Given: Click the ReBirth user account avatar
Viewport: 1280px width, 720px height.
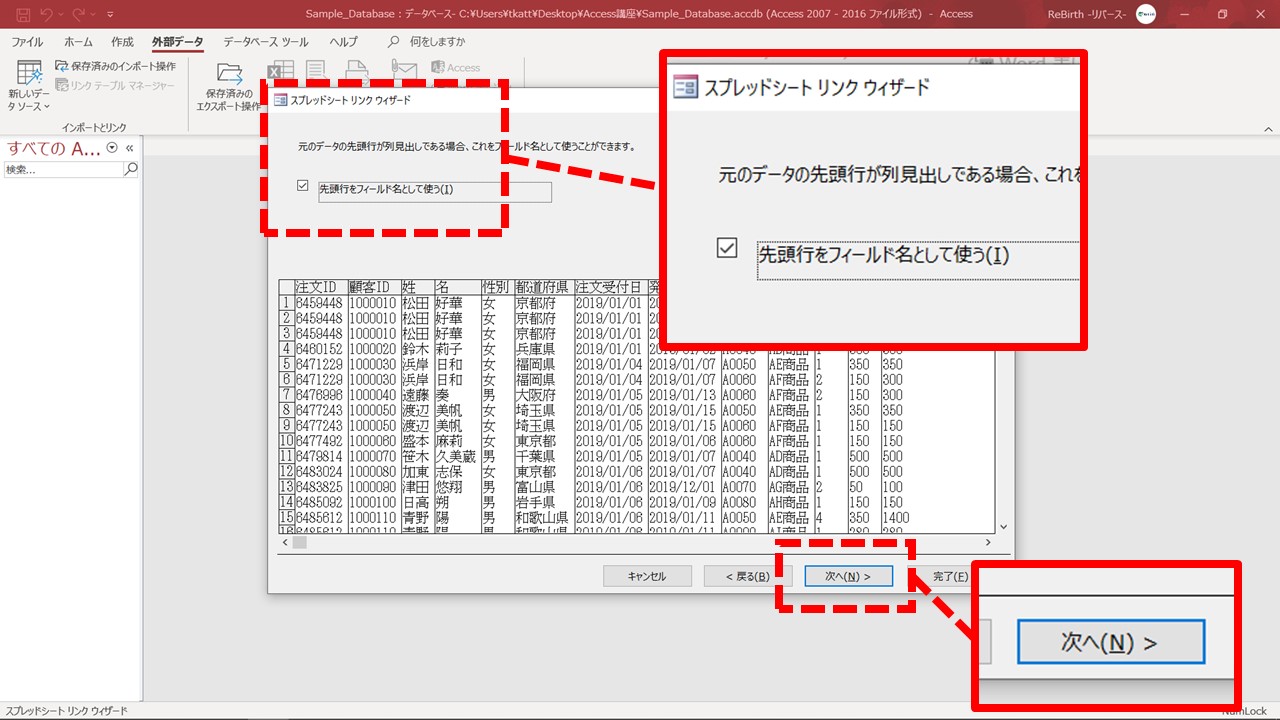Looking at the screenshot, I should pos(1146,14).
